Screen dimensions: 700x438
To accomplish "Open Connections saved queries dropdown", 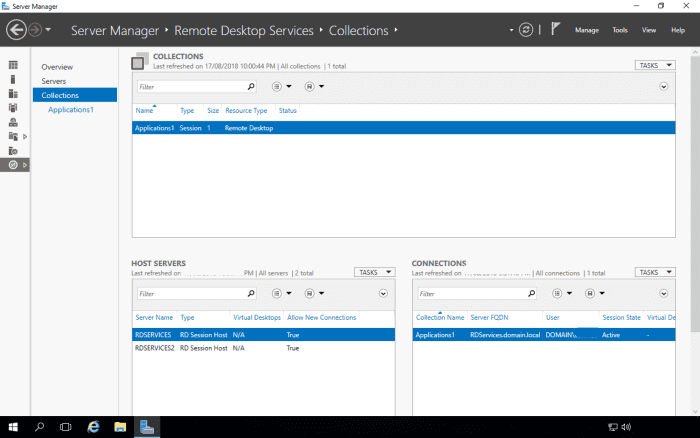I will pos(595,293).
